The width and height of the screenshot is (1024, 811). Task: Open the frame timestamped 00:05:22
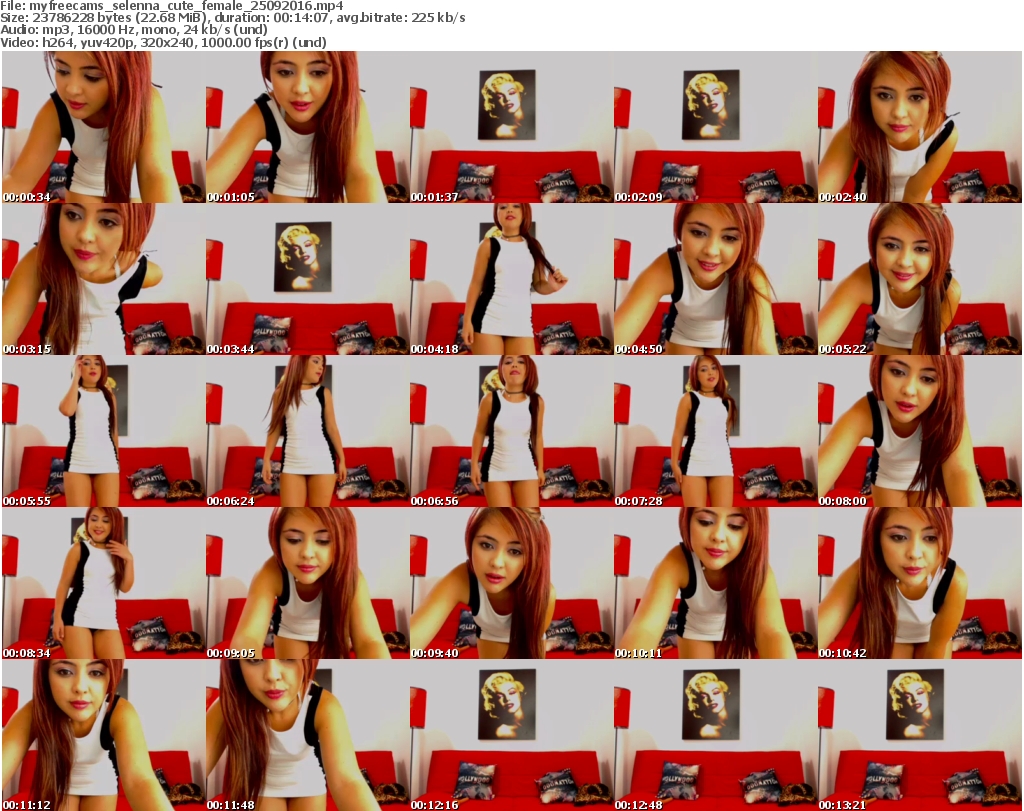919,280
